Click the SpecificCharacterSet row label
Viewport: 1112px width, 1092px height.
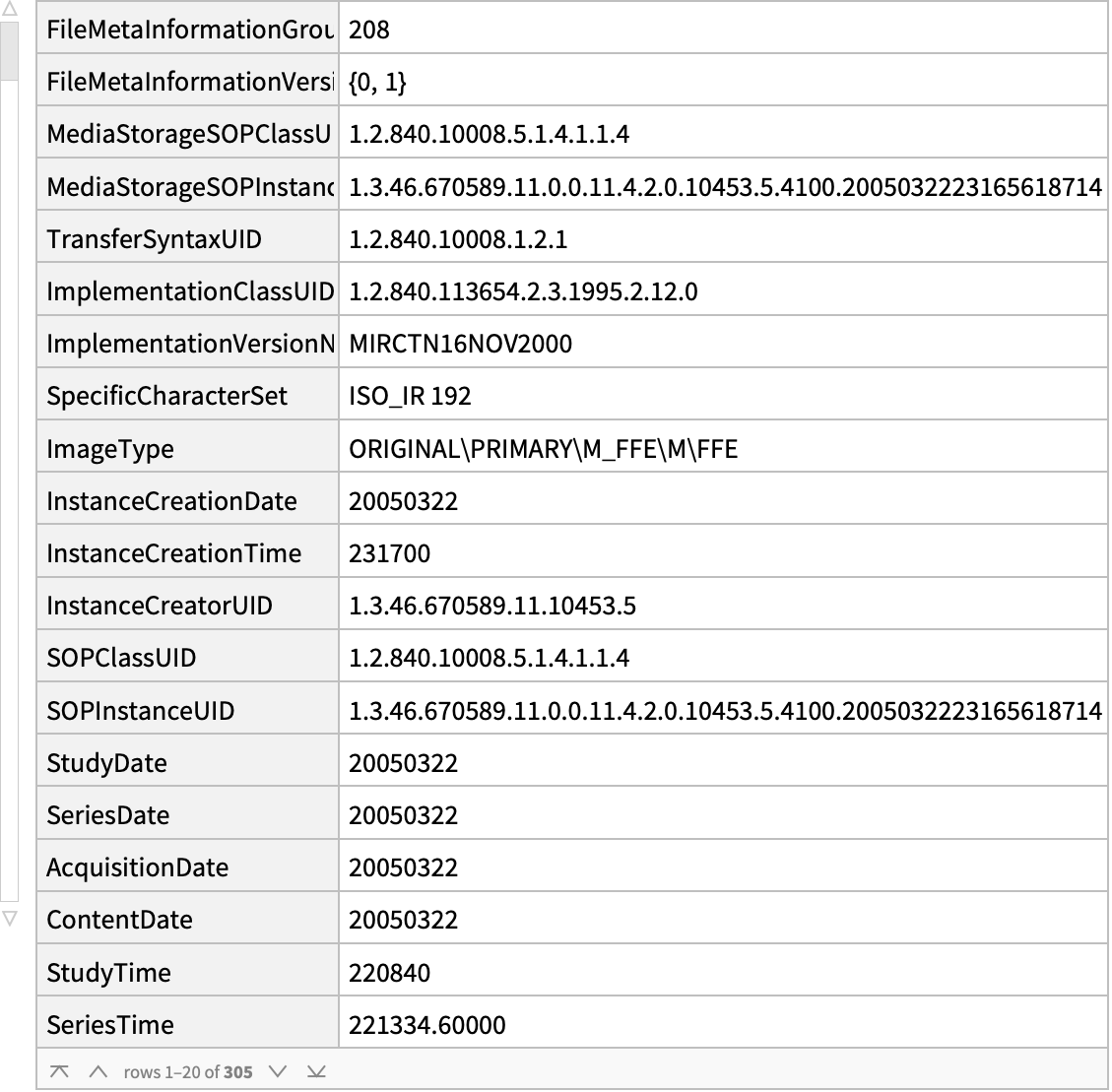[166, 396]
